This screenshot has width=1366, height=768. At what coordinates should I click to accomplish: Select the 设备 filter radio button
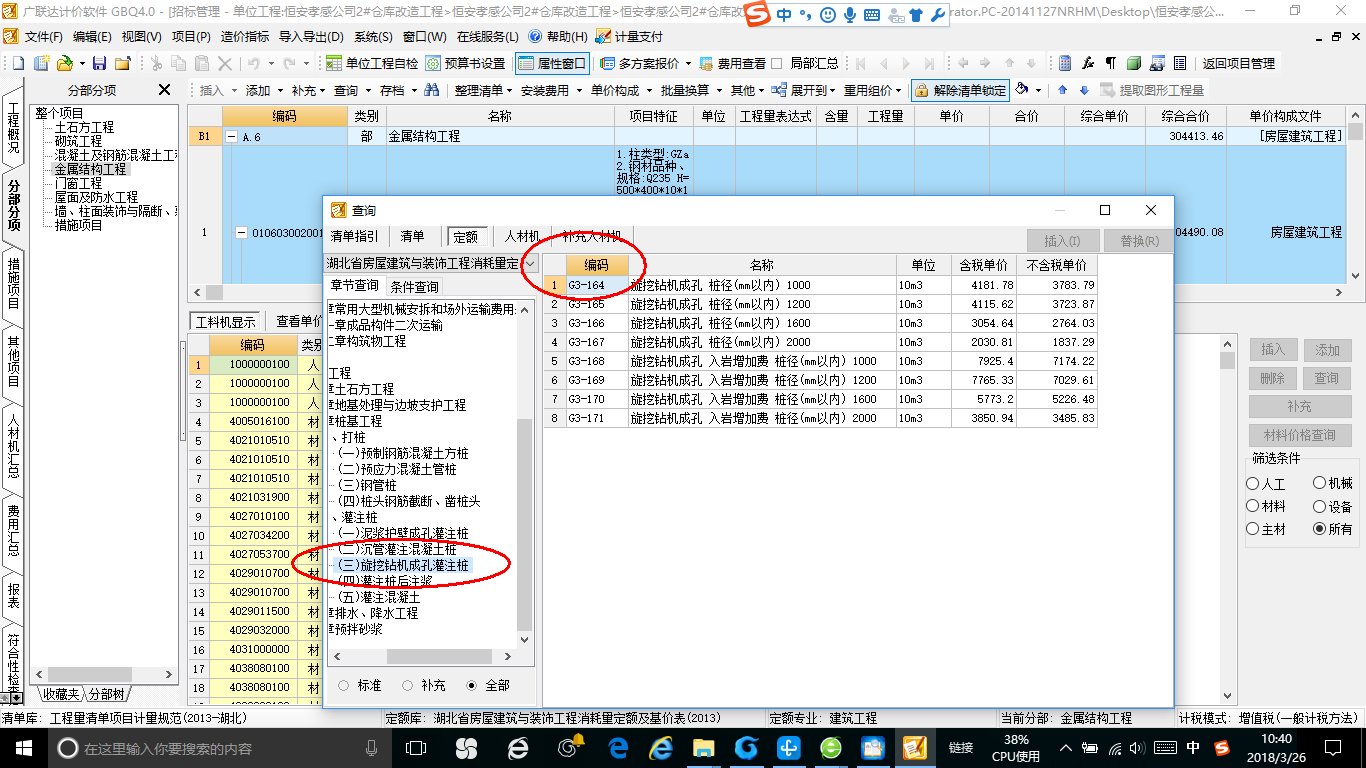[x=1319, y=506]
